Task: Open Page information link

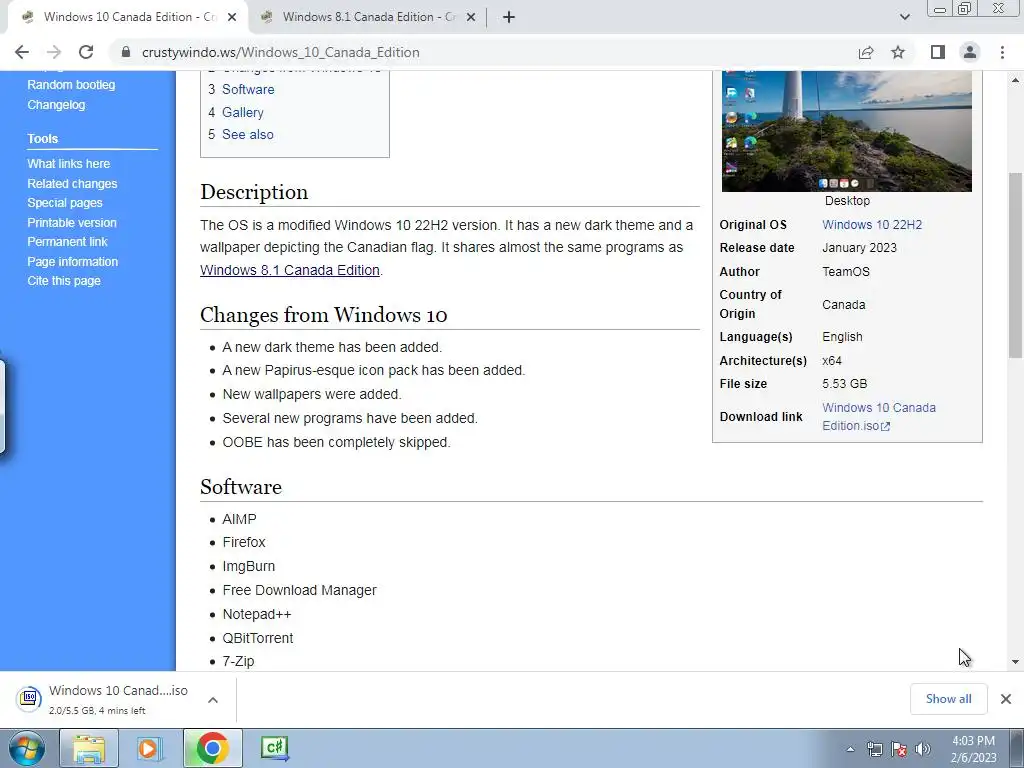Action: tap(72, 261)
